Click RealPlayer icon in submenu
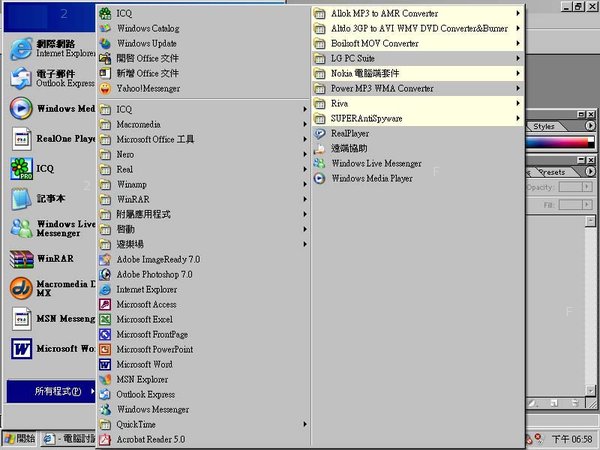The width and height of the screenshot is (600, 450). [x=319, y=134]
